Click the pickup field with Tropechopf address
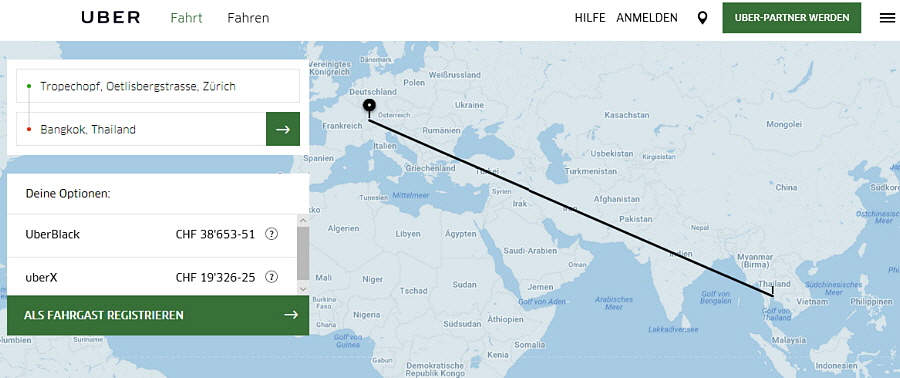The image size is (900, 378). (x=158, y=86)
